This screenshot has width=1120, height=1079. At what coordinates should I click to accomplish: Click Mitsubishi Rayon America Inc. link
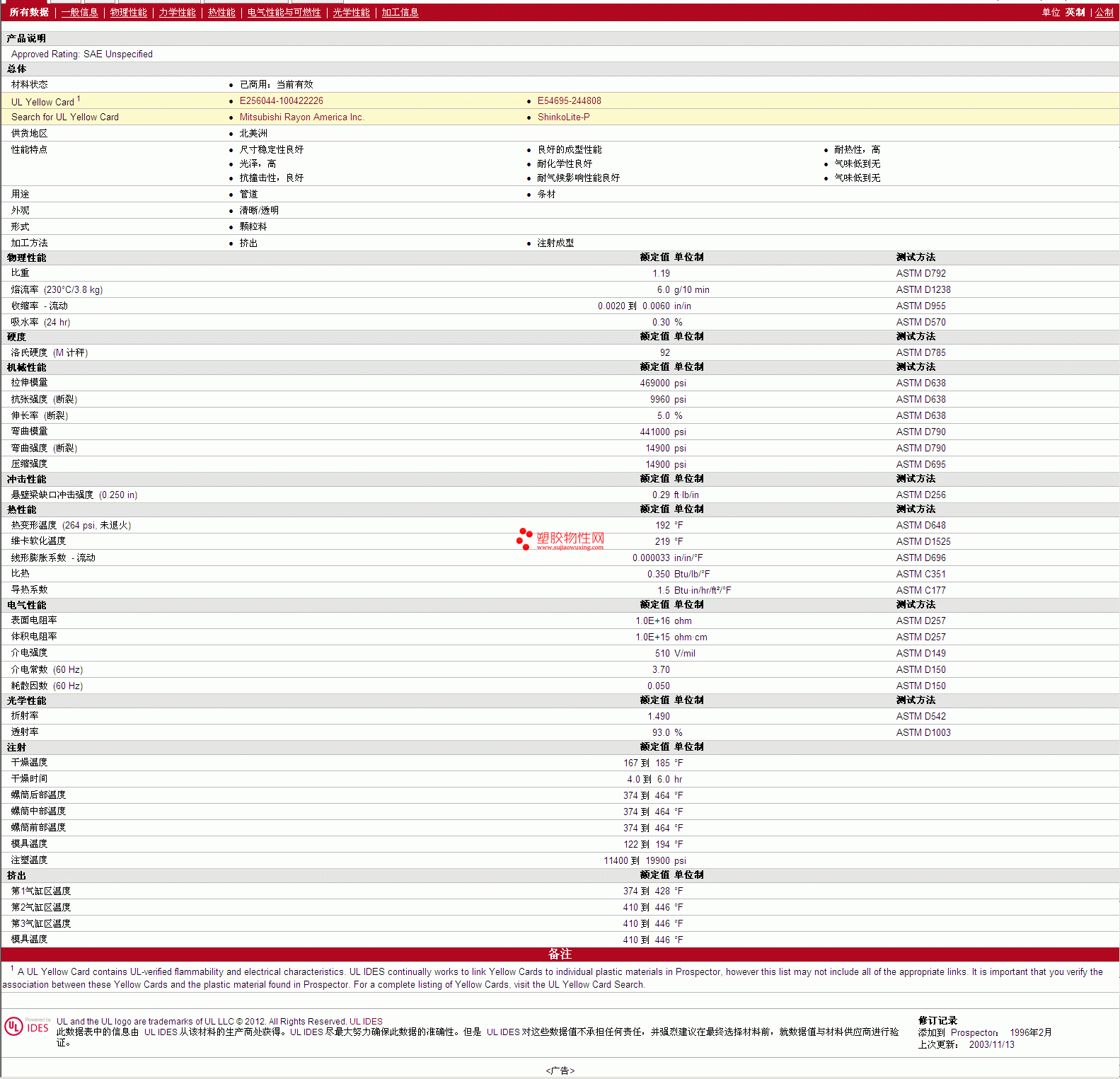coord(302,117)
